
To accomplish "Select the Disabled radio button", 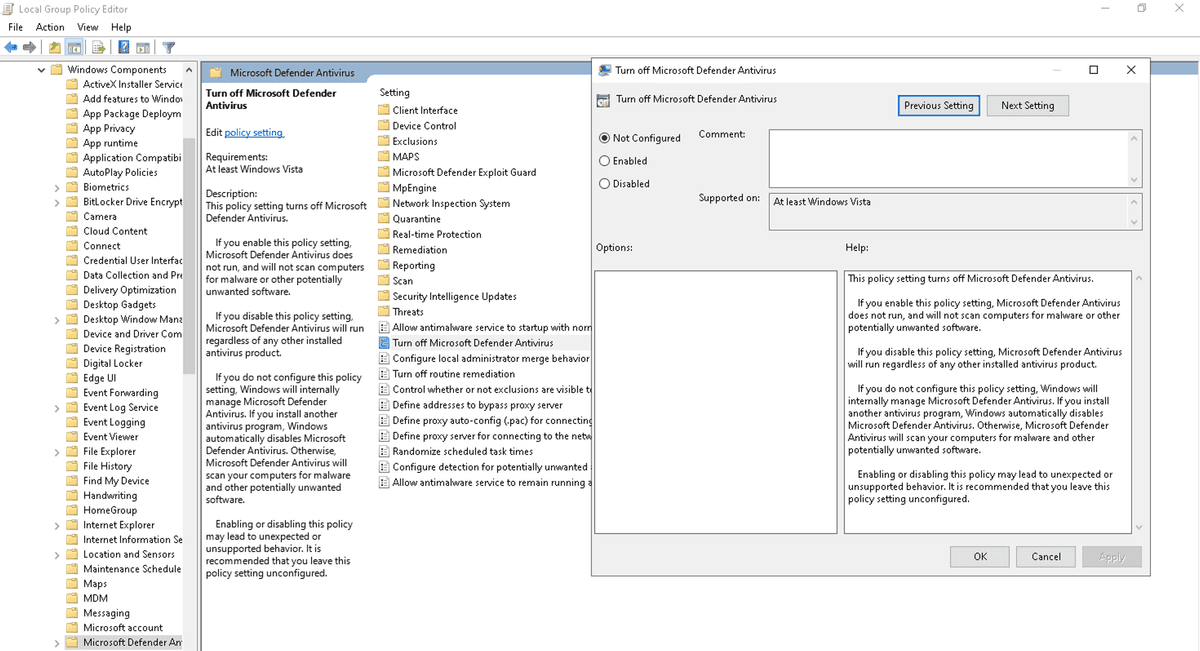I will [x=604, y=184].
